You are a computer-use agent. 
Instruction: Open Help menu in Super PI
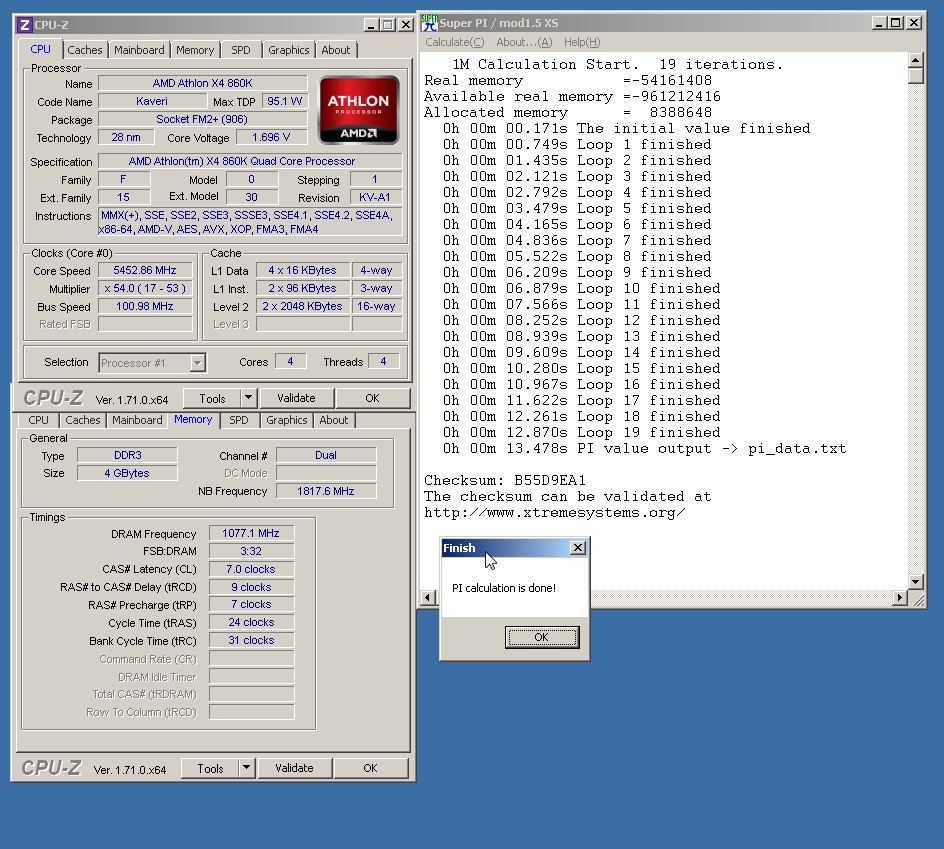pyautogui.click(x=582, y=42)
